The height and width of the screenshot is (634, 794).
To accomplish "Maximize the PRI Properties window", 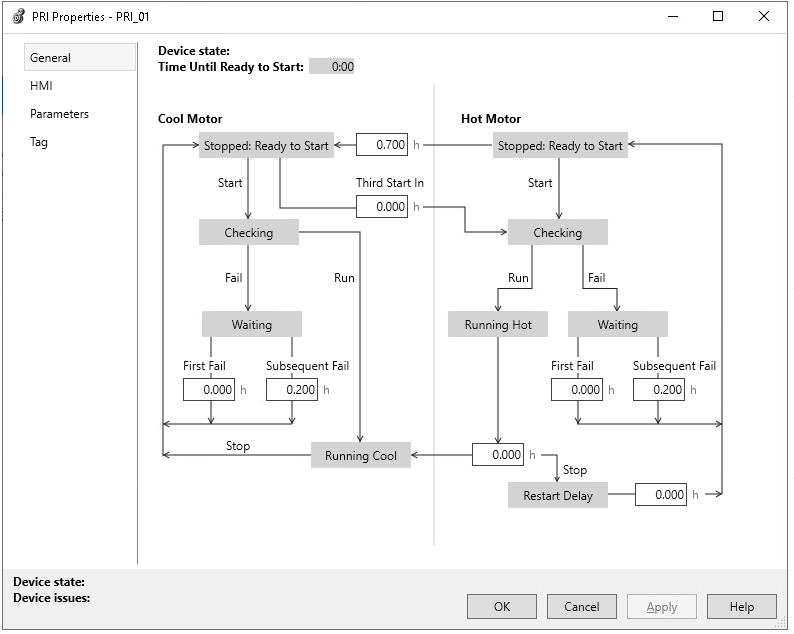I will tap(718, 16).
